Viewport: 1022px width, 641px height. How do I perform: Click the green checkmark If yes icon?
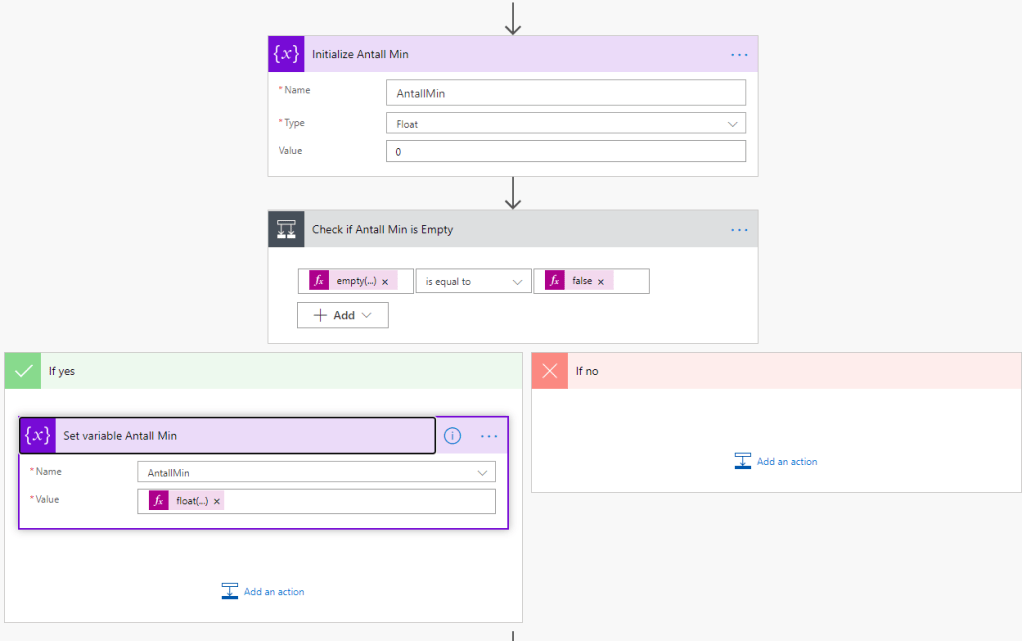(22, 371)
